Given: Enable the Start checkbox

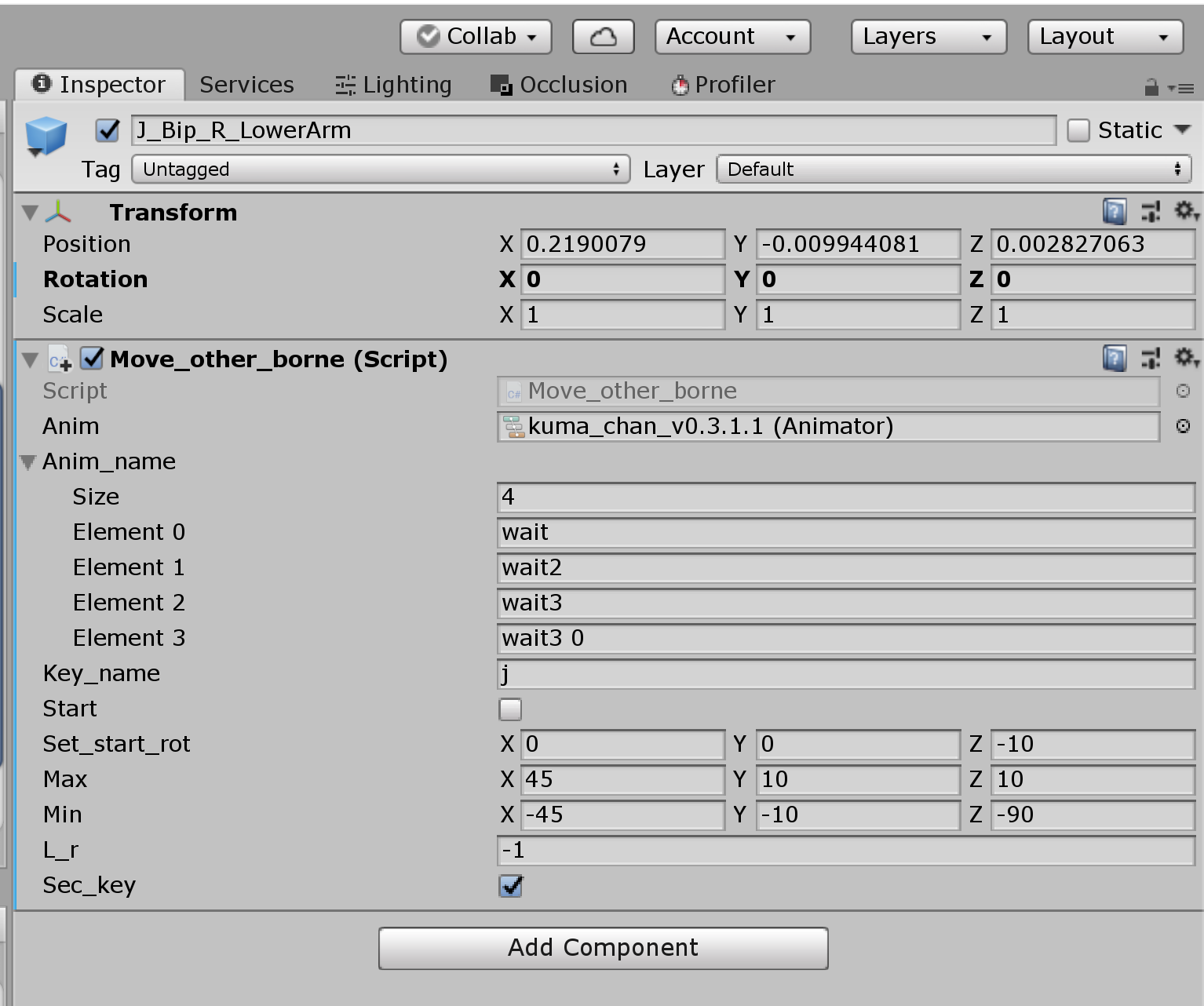Looking at the screenshot, I should [x=510, y=709].
